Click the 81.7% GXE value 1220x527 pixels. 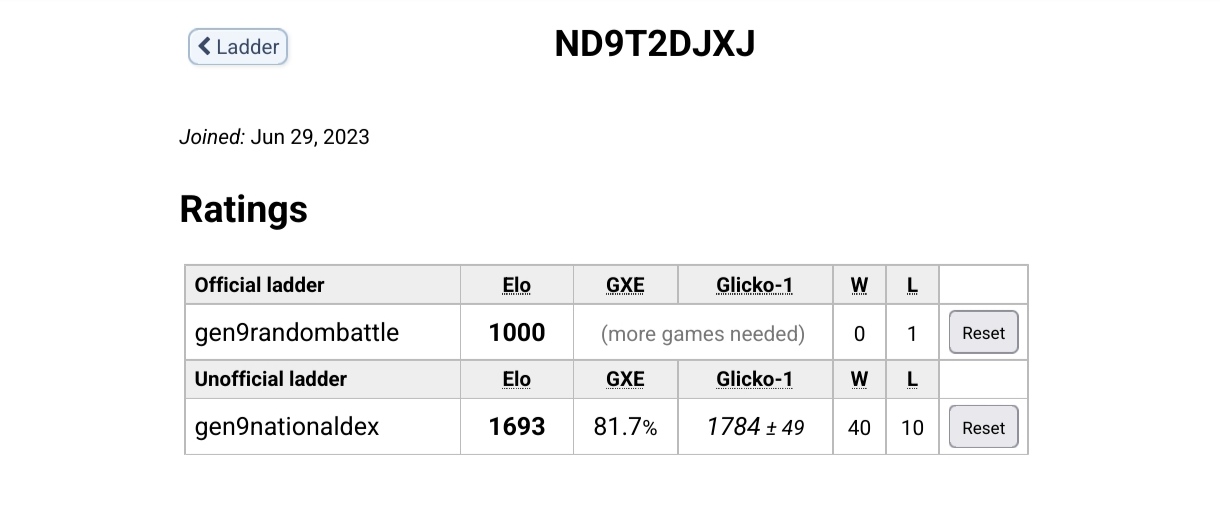pos(625,427)
